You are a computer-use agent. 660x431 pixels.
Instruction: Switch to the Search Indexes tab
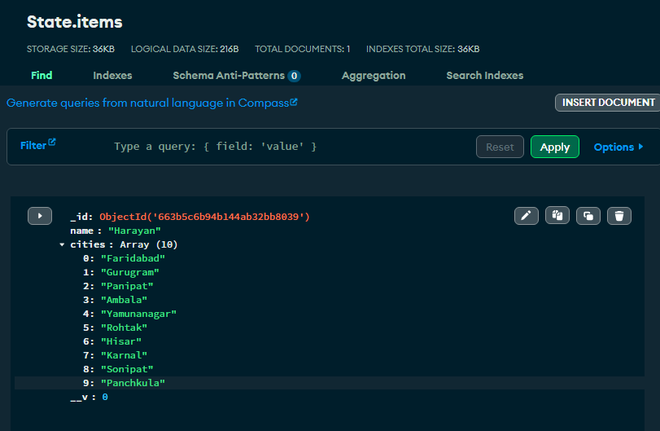pos(484,75)
